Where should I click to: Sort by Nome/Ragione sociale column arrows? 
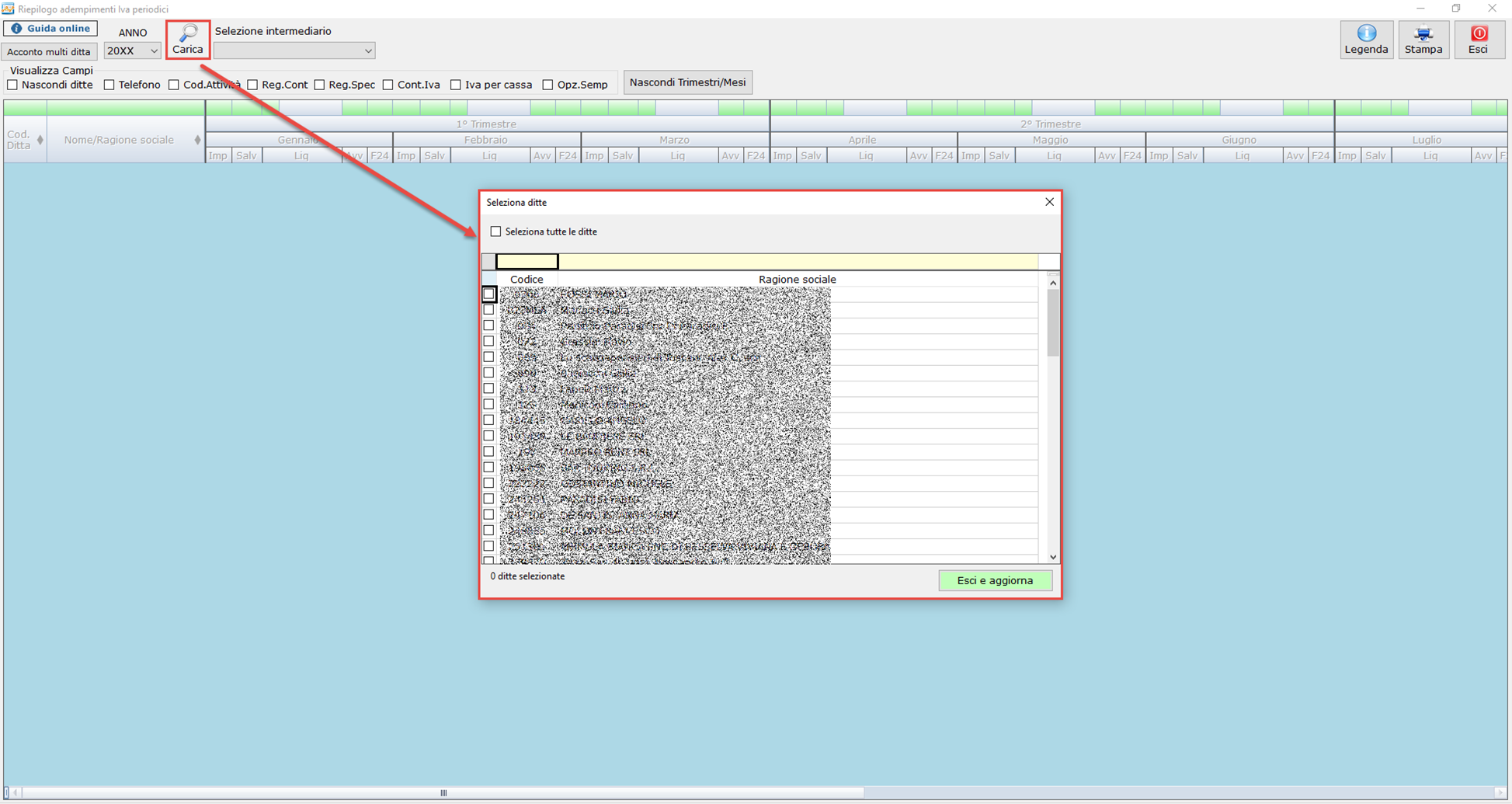tap(197, 140)
